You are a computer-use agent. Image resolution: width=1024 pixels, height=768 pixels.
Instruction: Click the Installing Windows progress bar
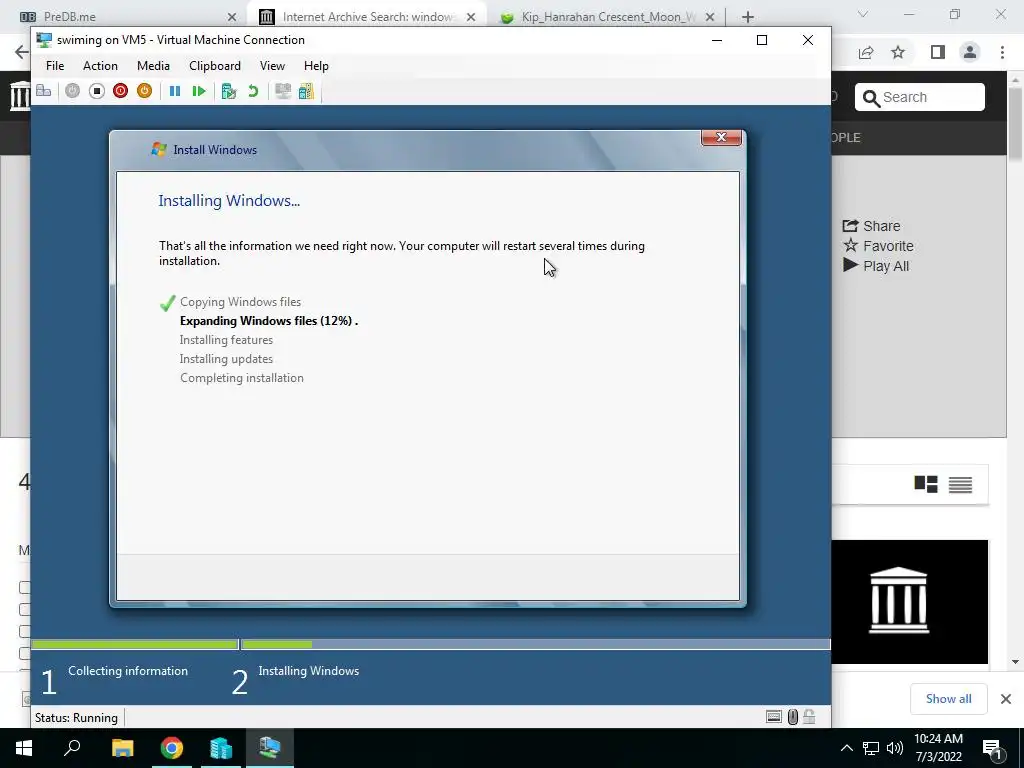pyautogui.click(x=536, y=645)
